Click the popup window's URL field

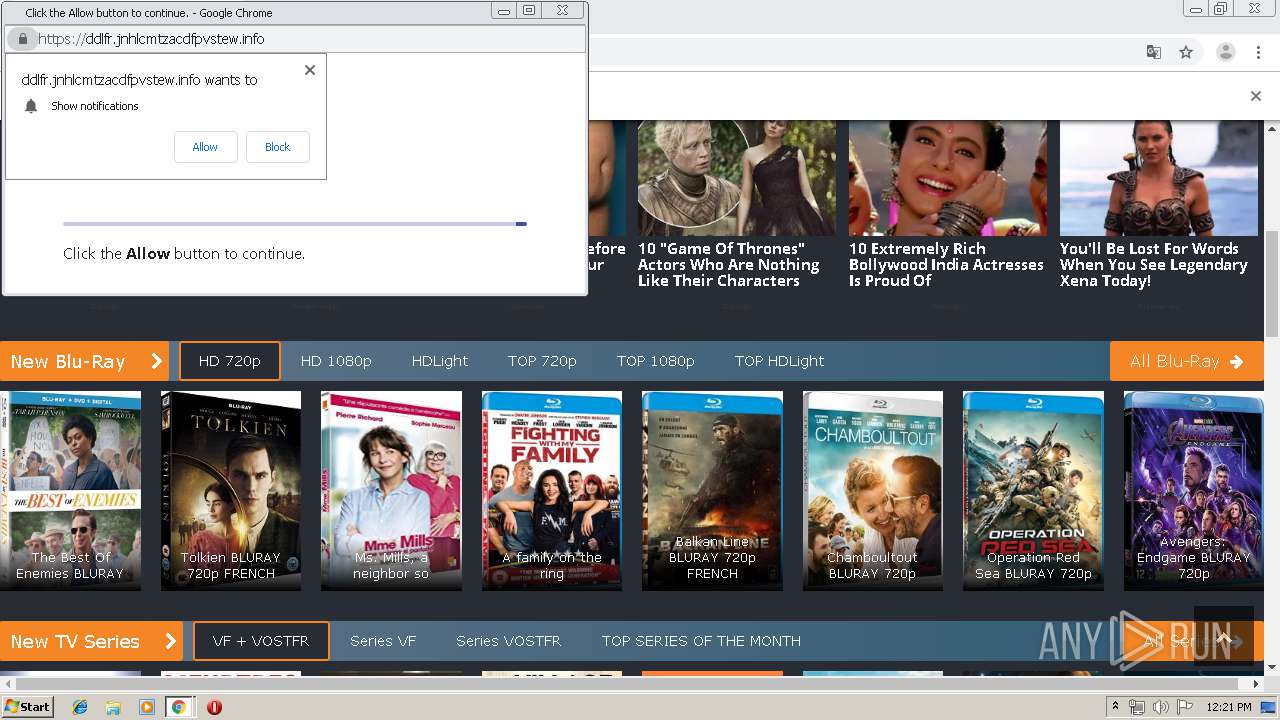[295, 39]
